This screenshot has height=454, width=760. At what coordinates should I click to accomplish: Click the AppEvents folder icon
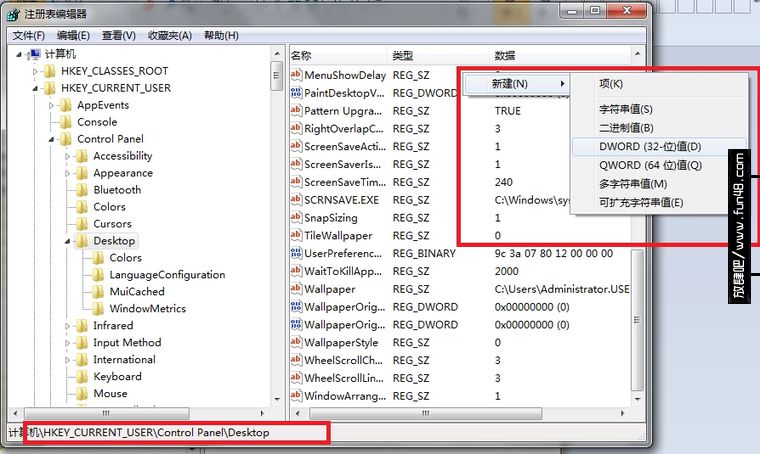[x=66, y=106]
